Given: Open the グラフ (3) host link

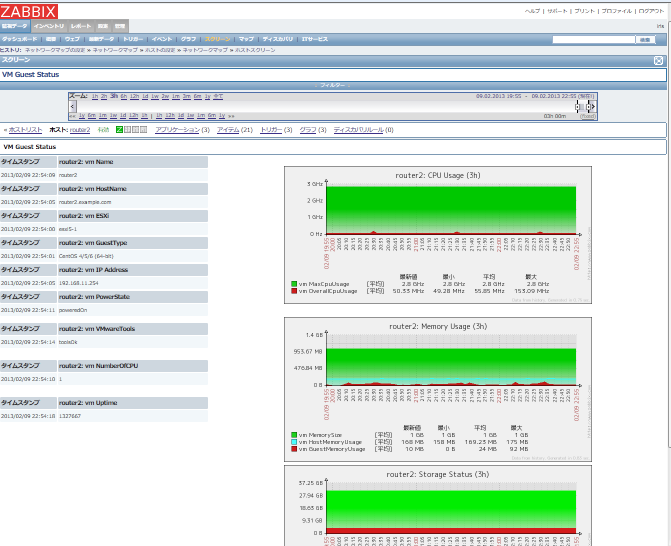Looking at the screenshot, I should coord(307,130).
